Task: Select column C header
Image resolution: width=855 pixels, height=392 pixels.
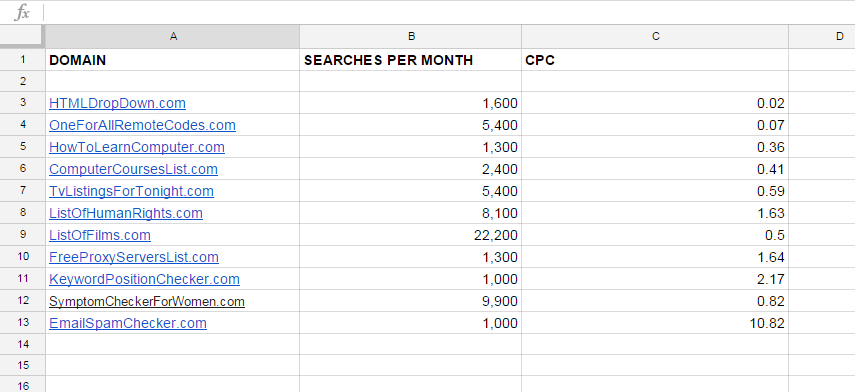Action: (655, 37)
